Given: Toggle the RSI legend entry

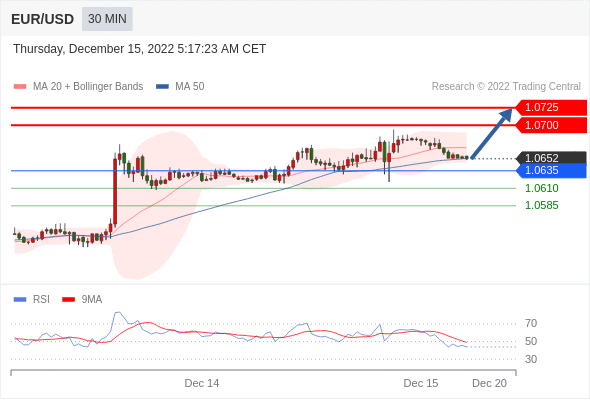Looking at the screenshot, I should [x=32, y=300].
